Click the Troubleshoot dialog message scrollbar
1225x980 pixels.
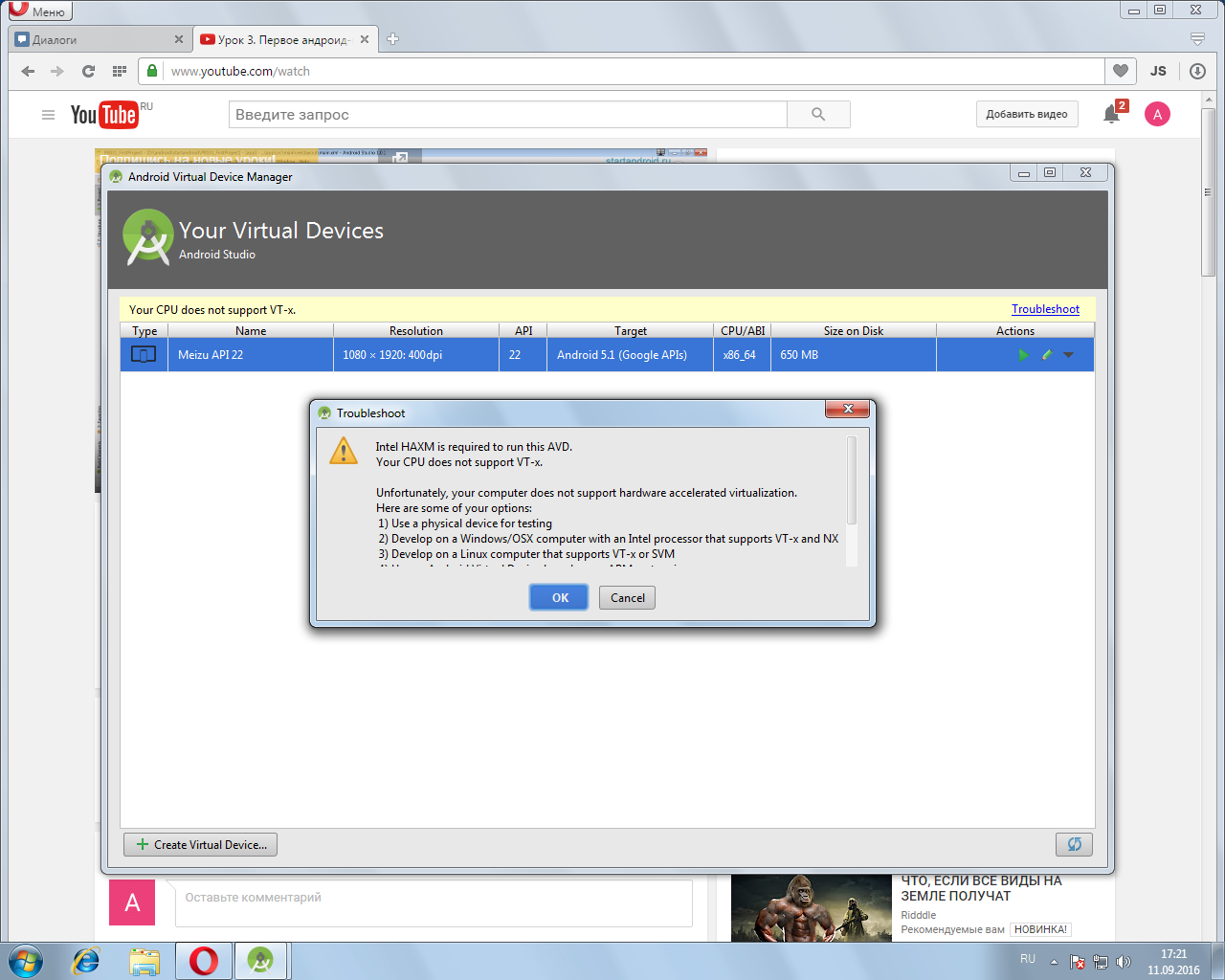(852, 481)
